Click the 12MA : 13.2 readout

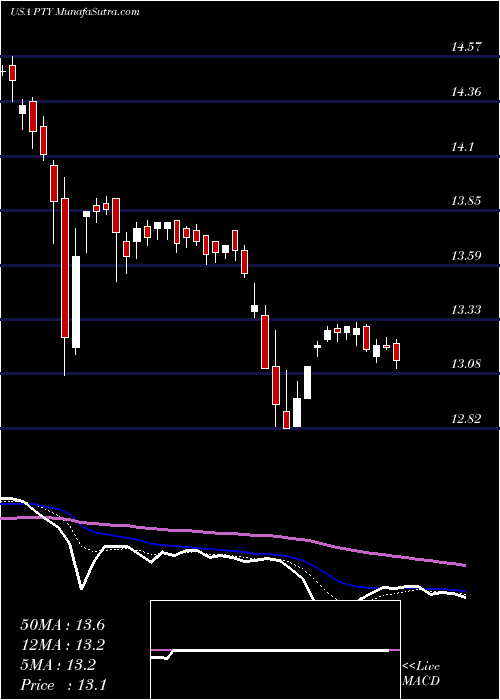point(62,645)
